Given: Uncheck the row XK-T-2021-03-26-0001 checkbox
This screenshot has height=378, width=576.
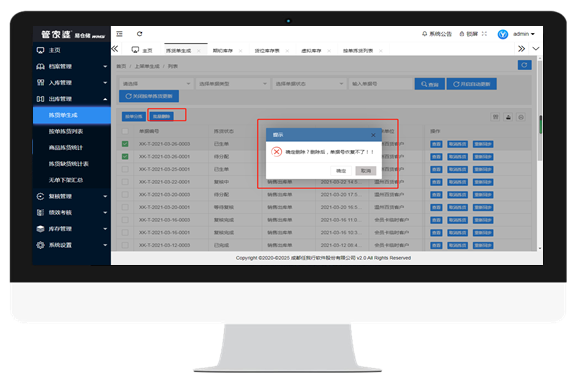Looking at the screenshot, I should [125, 156].
